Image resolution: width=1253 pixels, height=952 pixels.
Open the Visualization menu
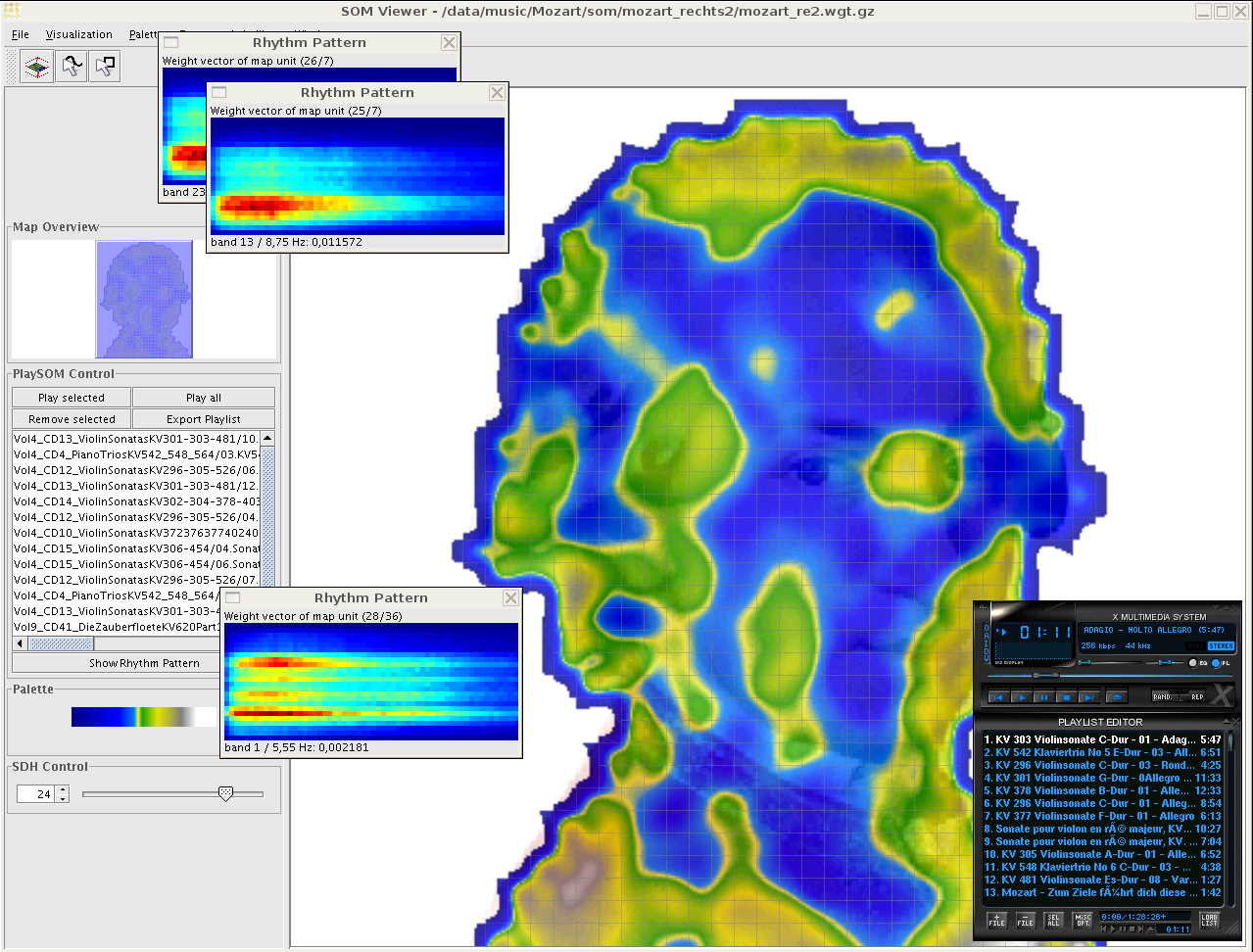pos(79,34)
